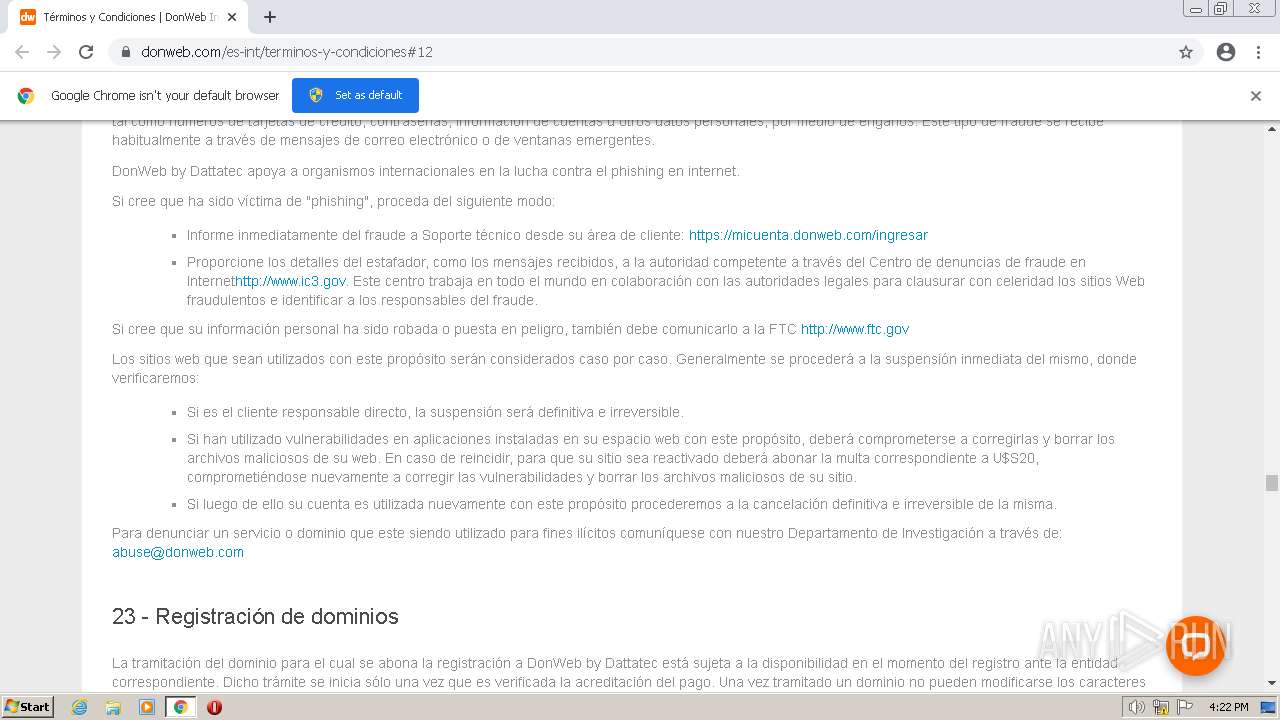Viewport: 1280px width, 720px height.
Task: Open the Chrome three-dot menu
Action: pos(1258,52)
